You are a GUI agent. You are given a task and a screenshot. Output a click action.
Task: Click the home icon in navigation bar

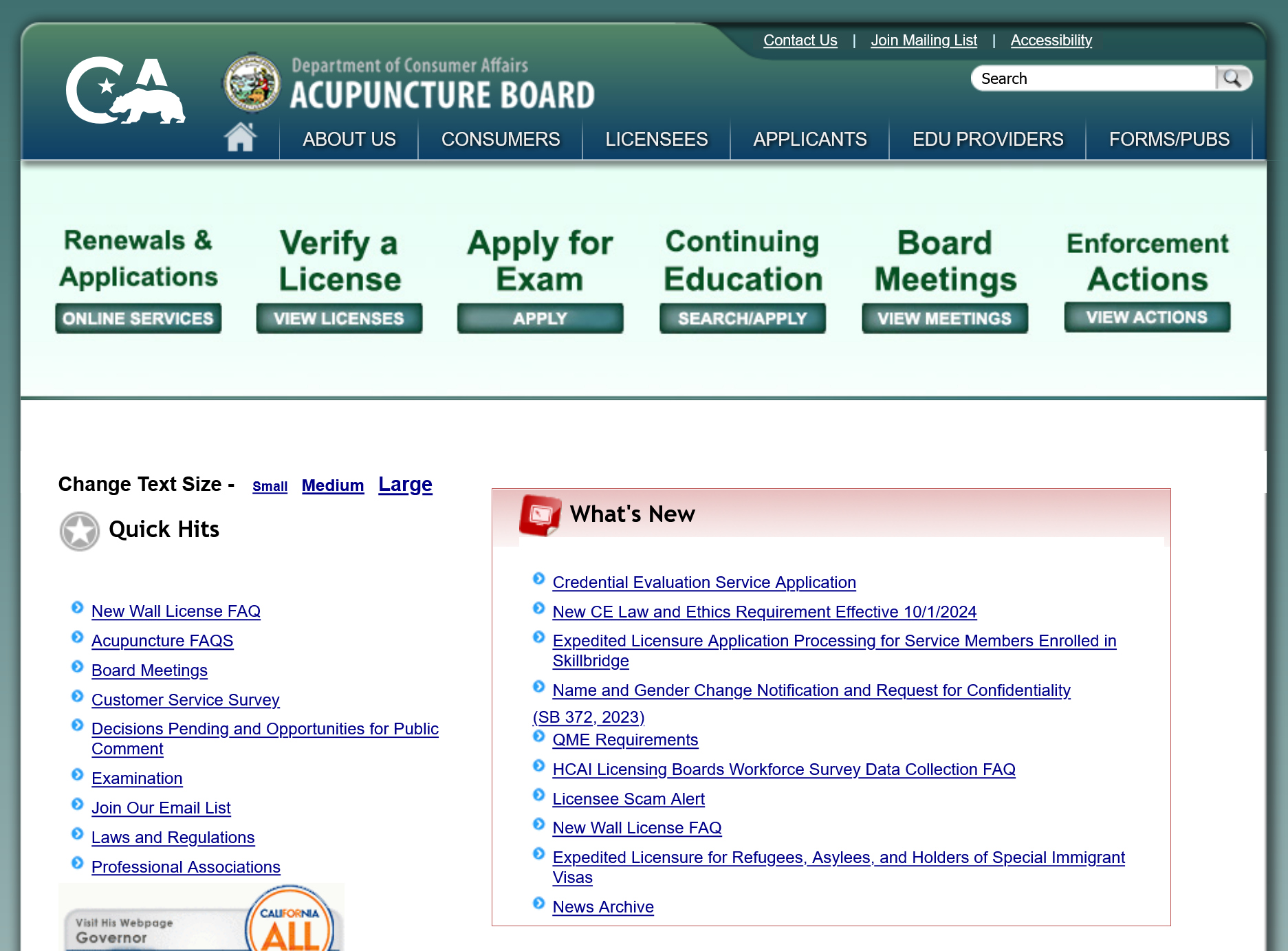(240, 138)
